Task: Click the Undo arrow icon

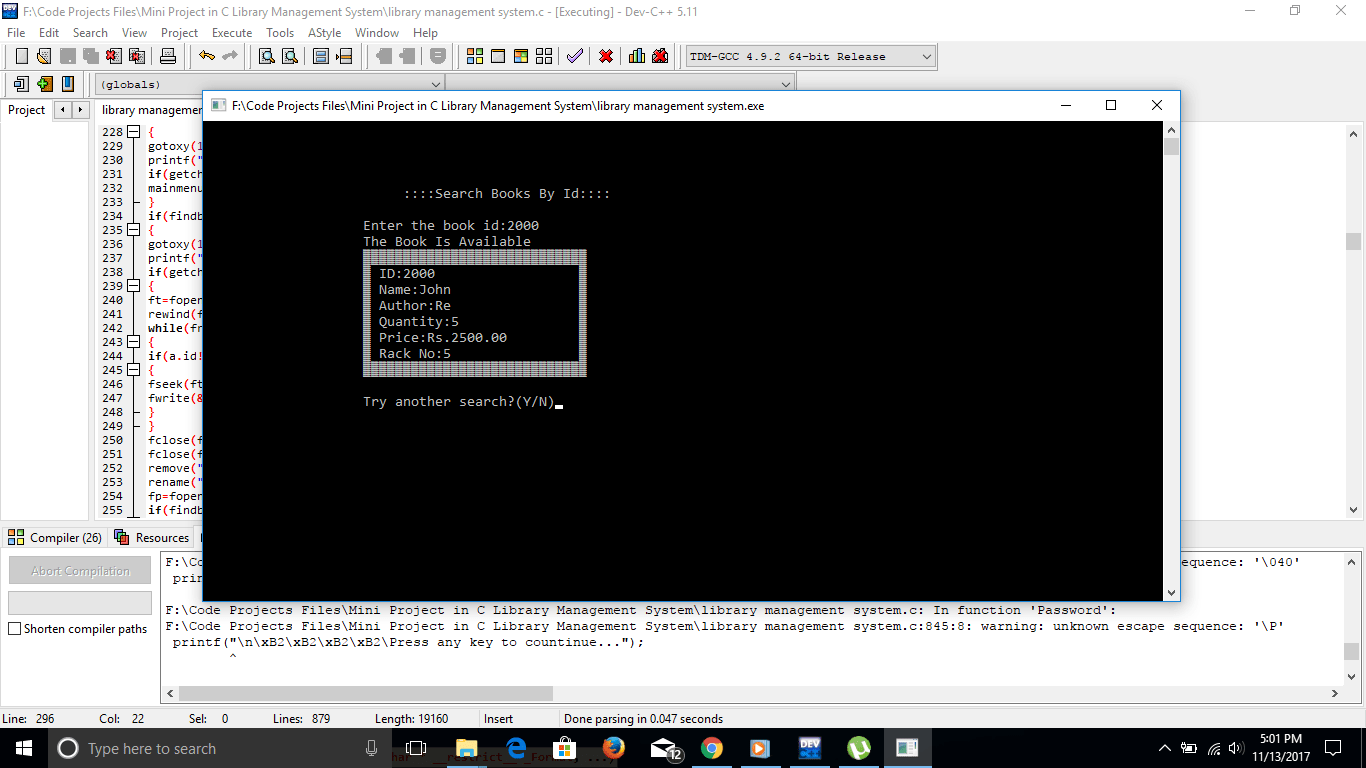Action: coord(205,56)
